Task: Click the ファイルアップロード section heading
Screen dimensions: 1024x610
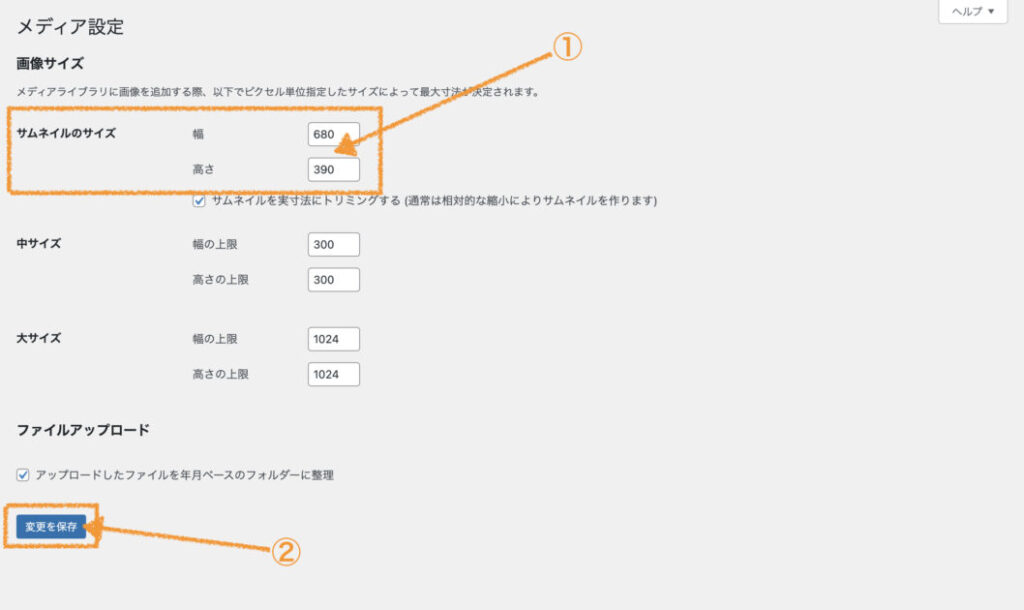Action: (83, 430)
